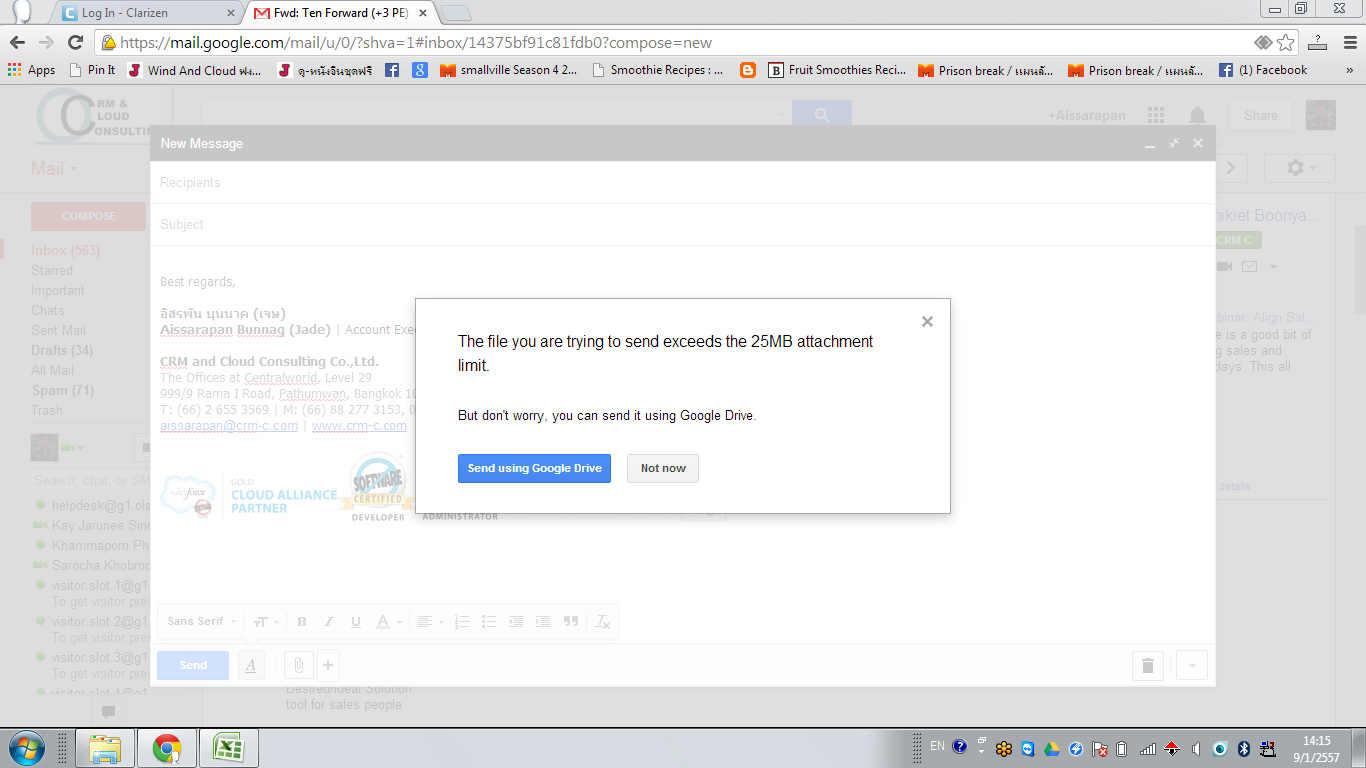Screen dimensions: 1366x768
Task: Click the Not now button
Action: [663, 468]
